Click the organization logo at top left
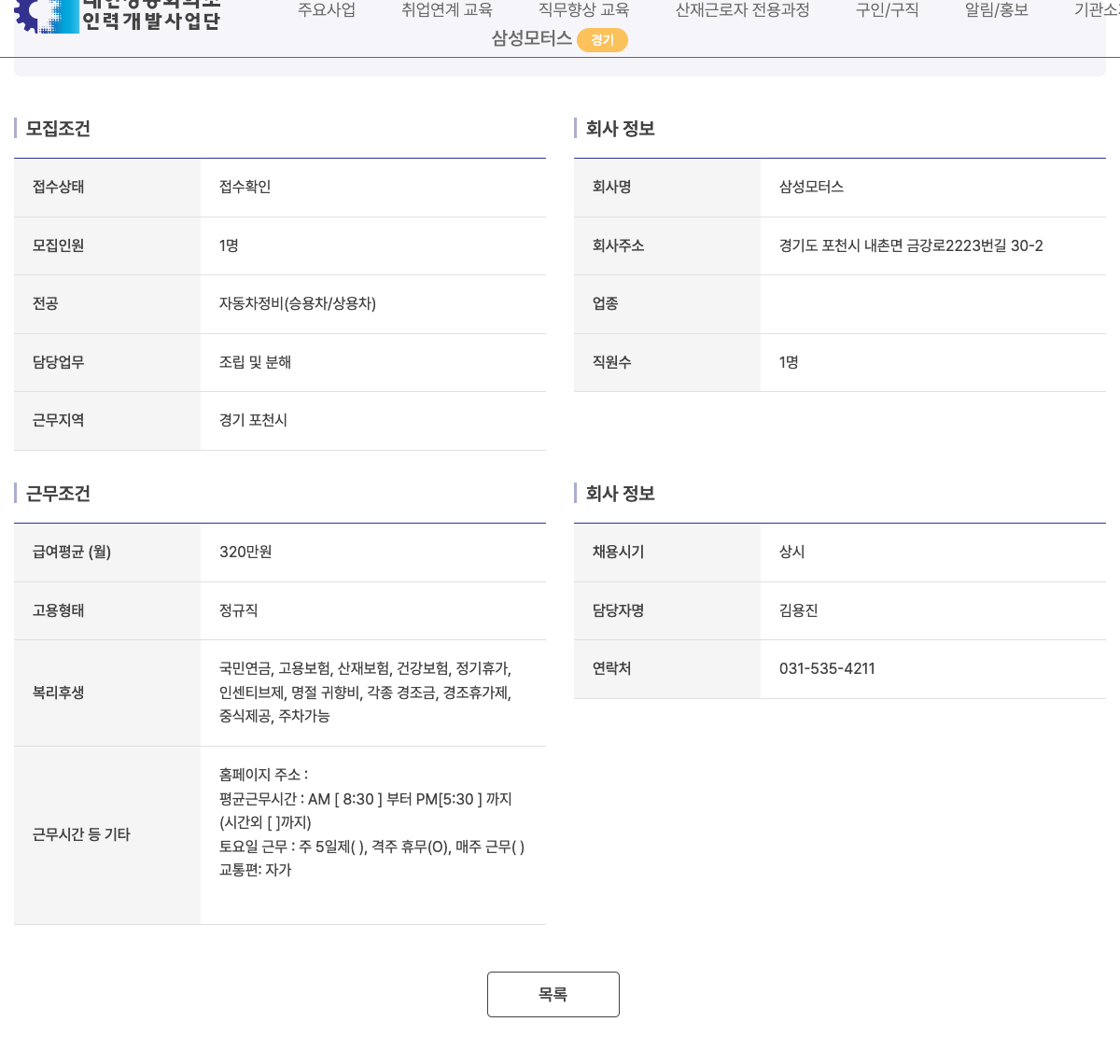This screenshot has height=1064, width=1120. pos(118,16)
